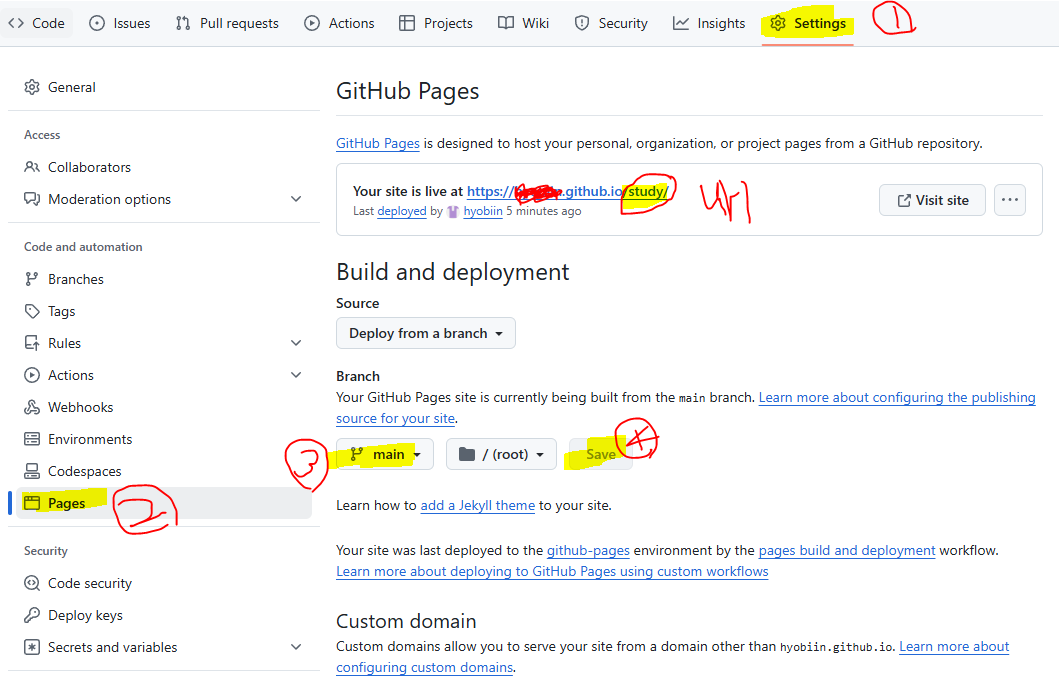Click the branch icon in main dropdown
This screenshot has height=680, width=1059.
pyautogui.click(x=357, y=454)
